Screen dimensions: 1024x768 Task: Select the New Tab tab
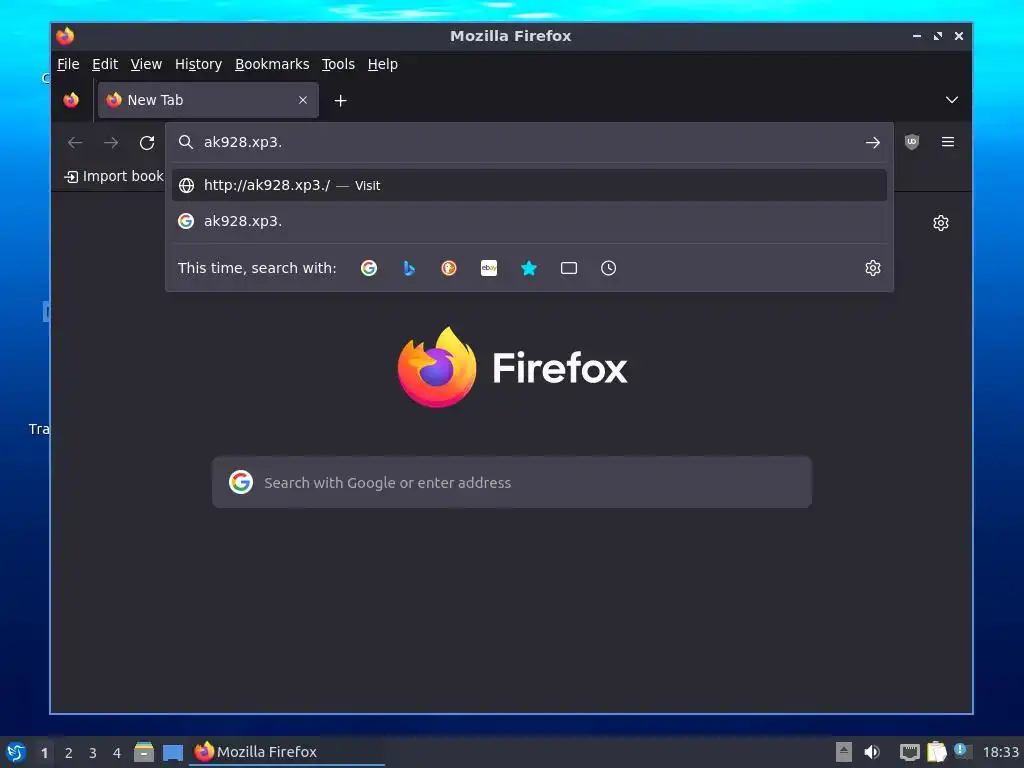coord(208,100)
